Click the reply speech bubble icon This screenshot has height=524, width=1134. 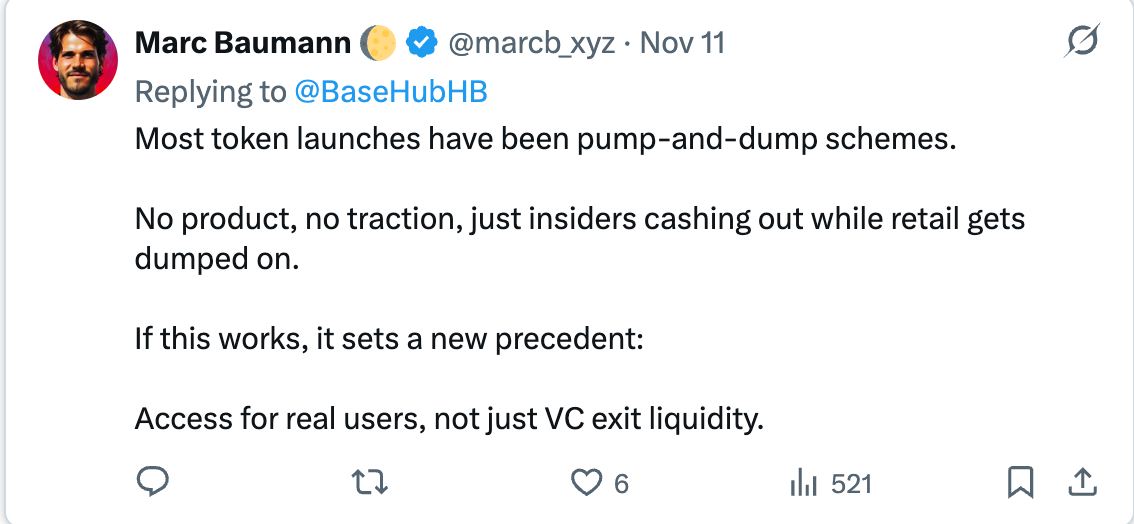151,484
